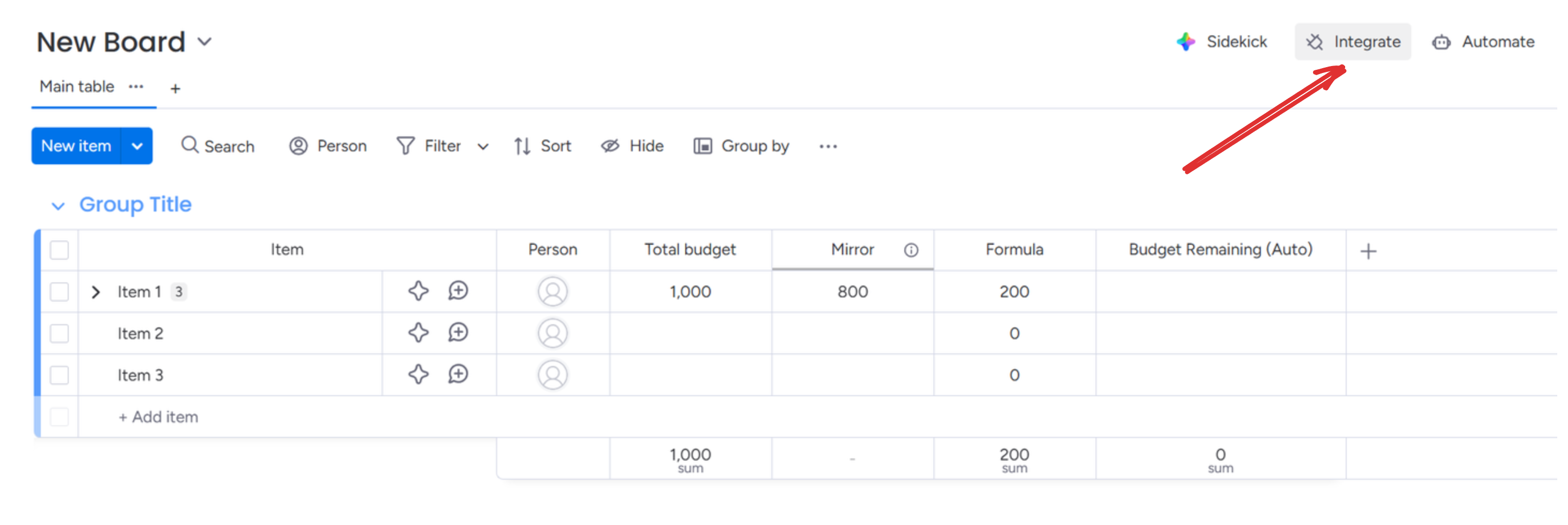This screenshot has height=525, width=1568.
Task: Assign person avatar for Item 3
Action: tap(552, 375)
